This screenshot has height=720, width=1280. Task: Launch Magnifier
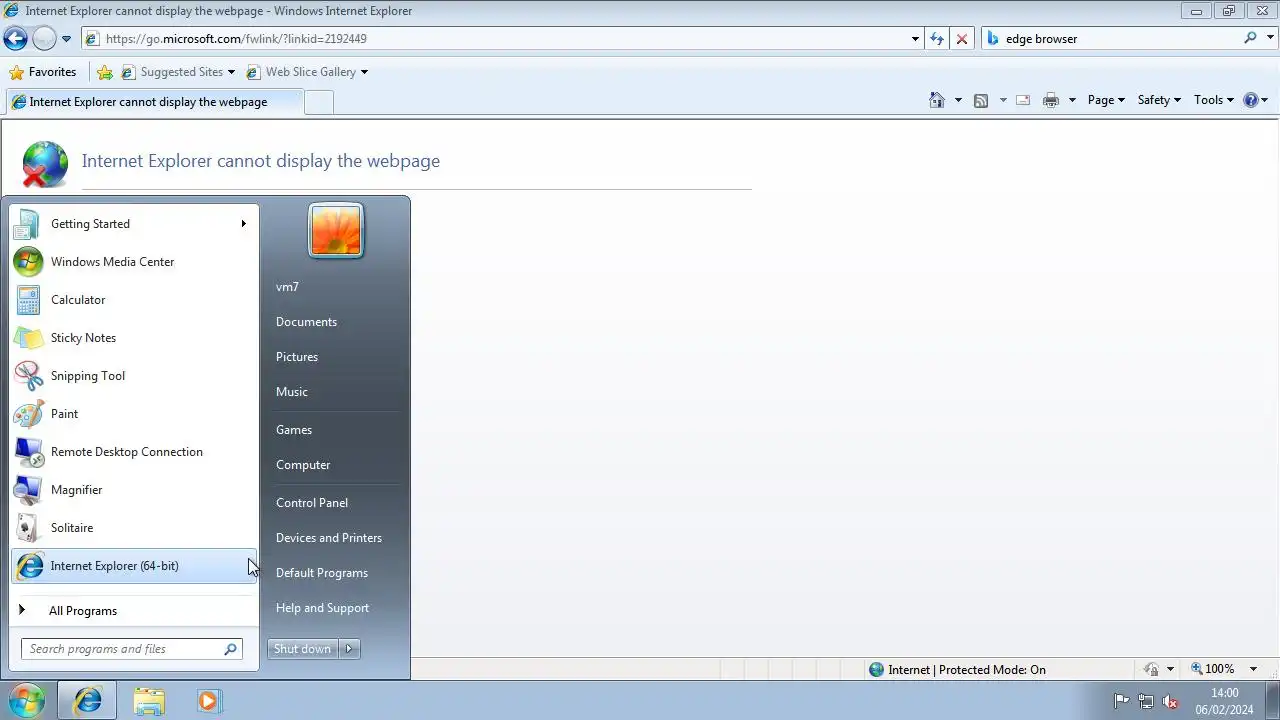pos(134,490)
